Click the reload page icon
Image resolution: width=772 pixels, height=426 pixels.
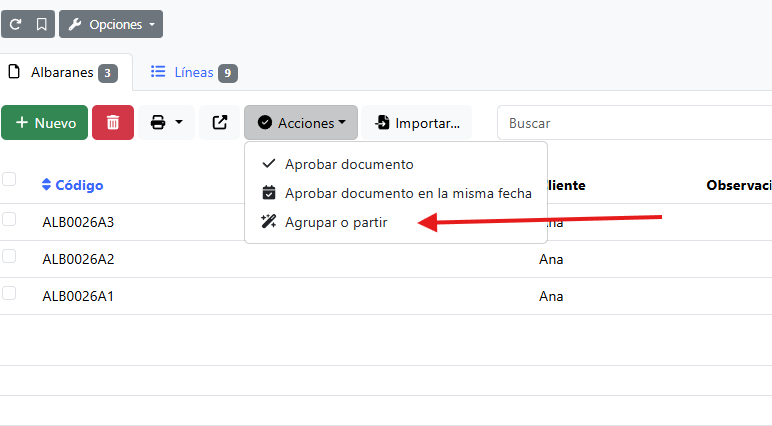(15, 24)
